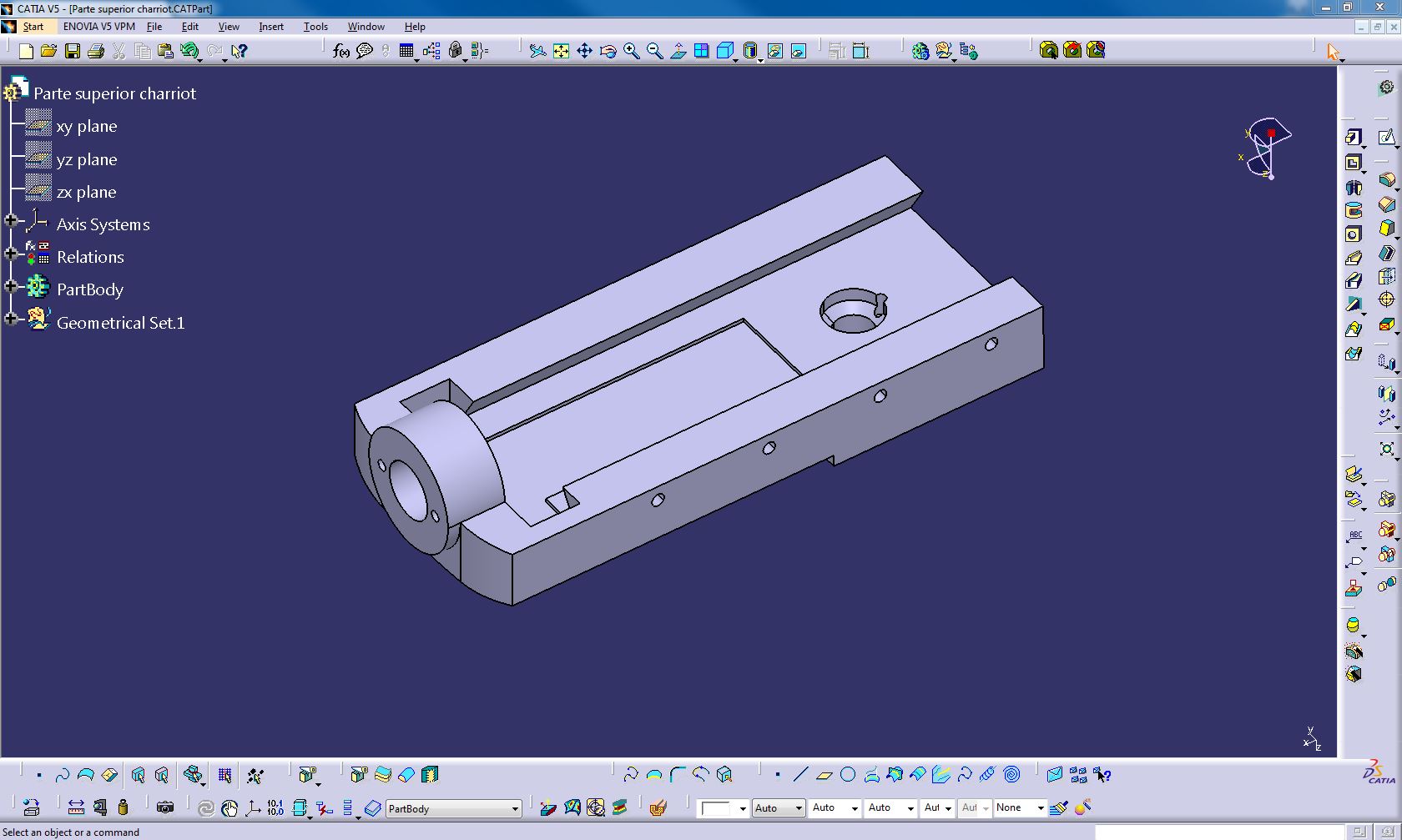Open the View menu
Viewport: 1402px width, 840px height.
tap(229, 27)
